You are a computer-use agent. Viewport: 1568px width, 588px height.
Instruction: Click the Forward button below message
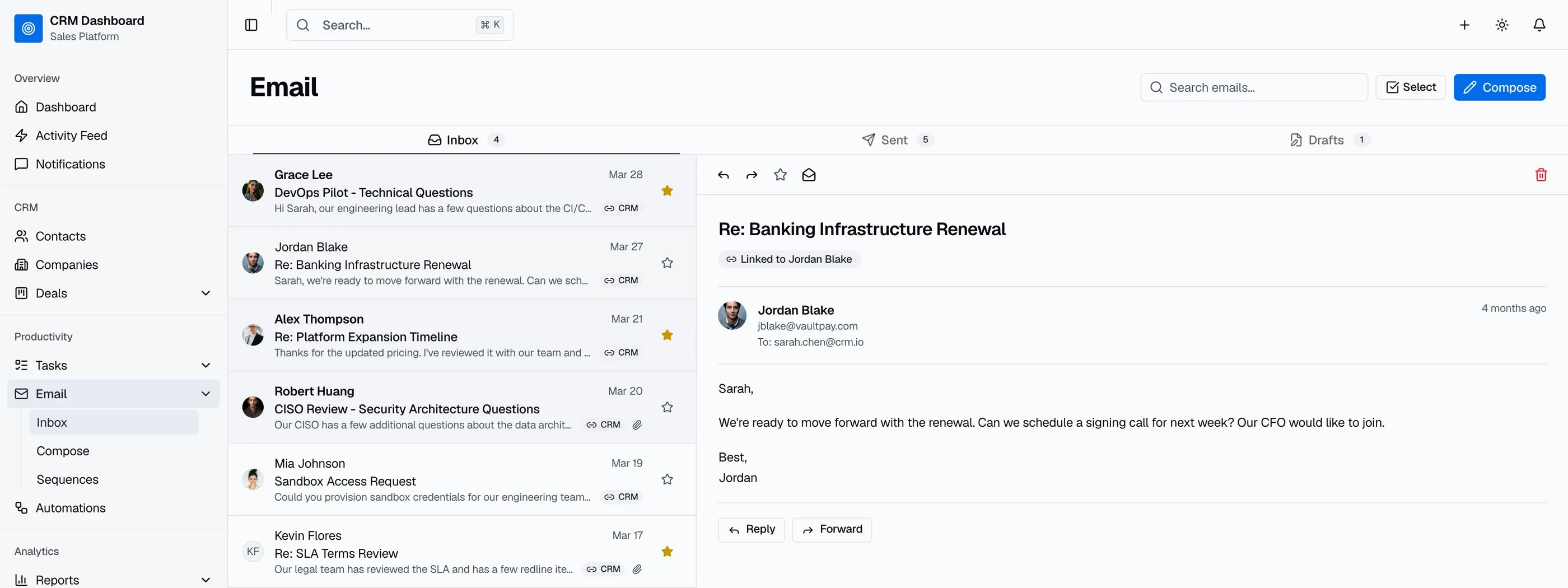(832, 530)
